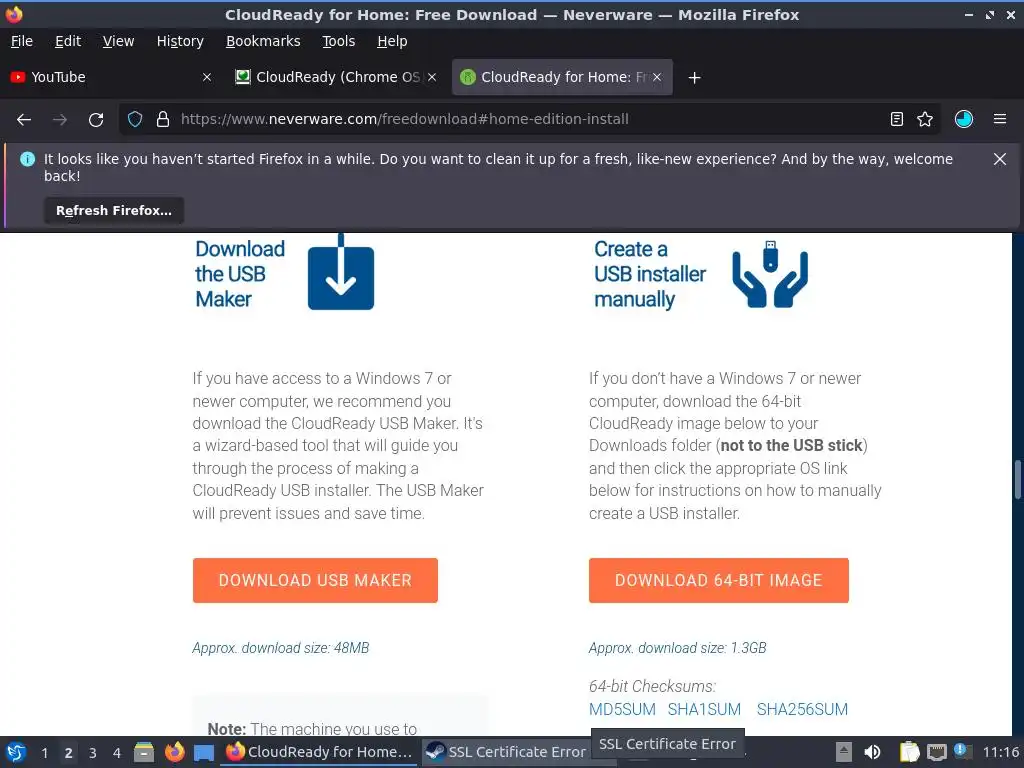
Task: Click the info icon in notification bar
Action: click(x=27, y=159)
